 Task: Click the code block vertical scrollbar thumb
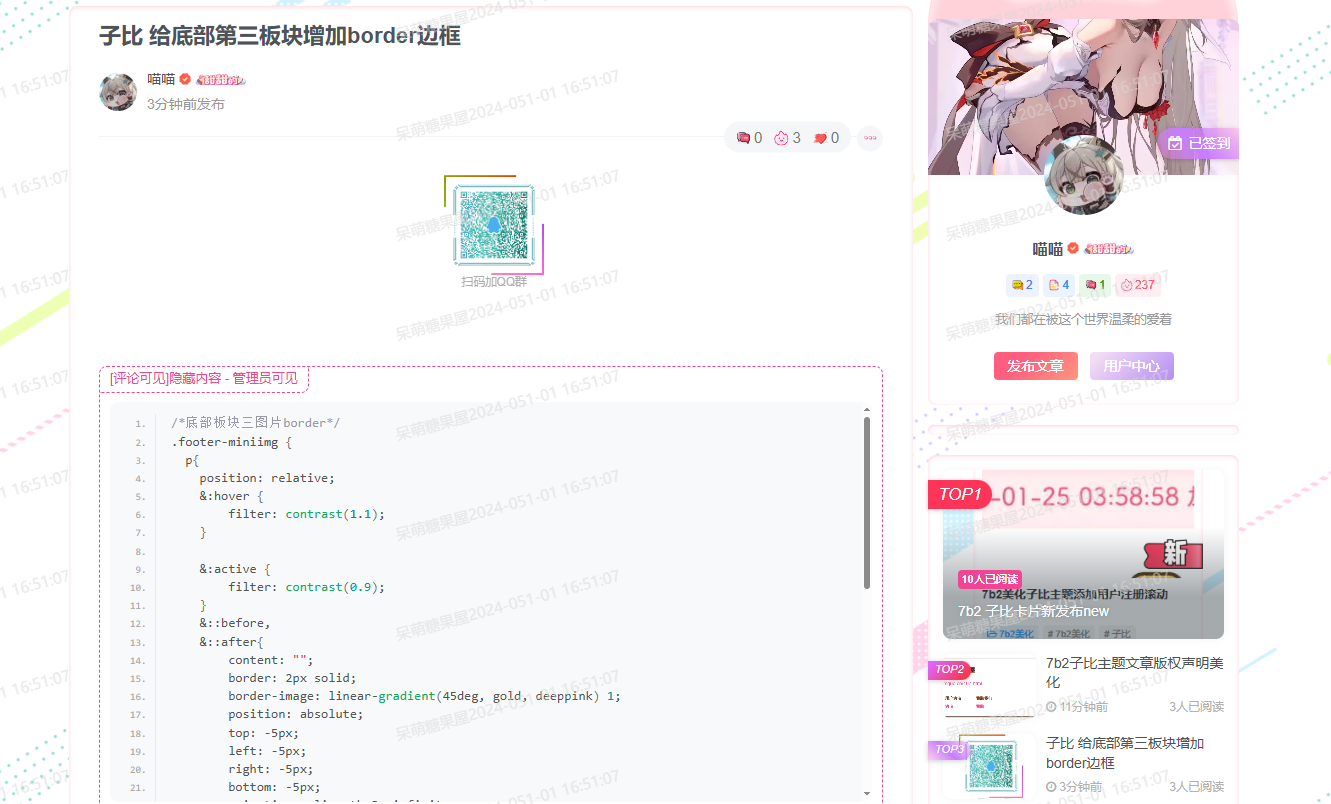(x=866, y=502)
